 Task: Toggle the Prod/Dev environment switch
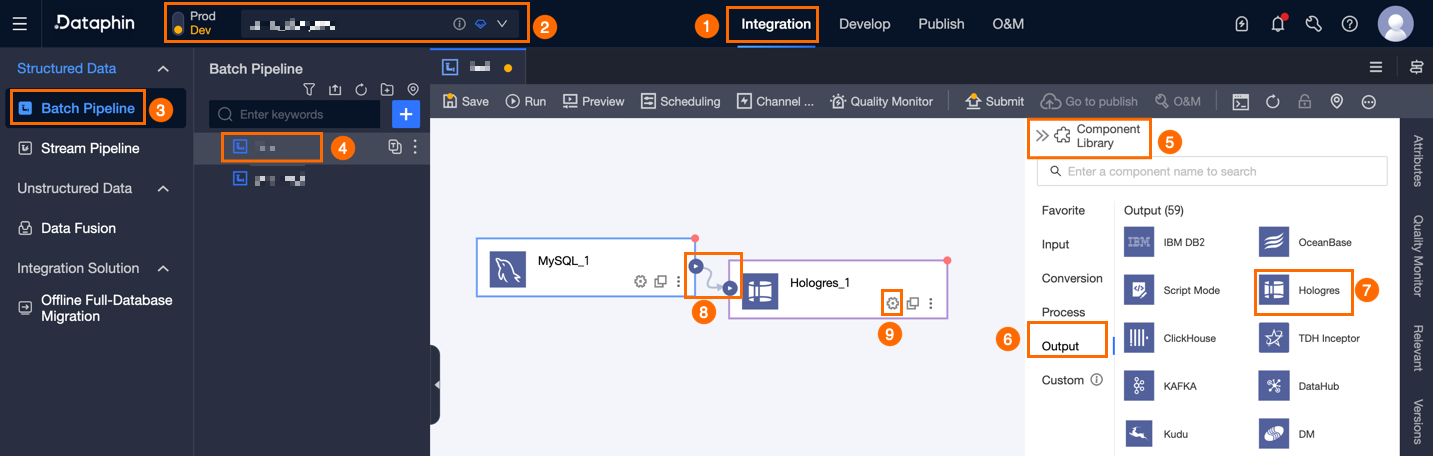pyautogui.click(x=178, y=24)
